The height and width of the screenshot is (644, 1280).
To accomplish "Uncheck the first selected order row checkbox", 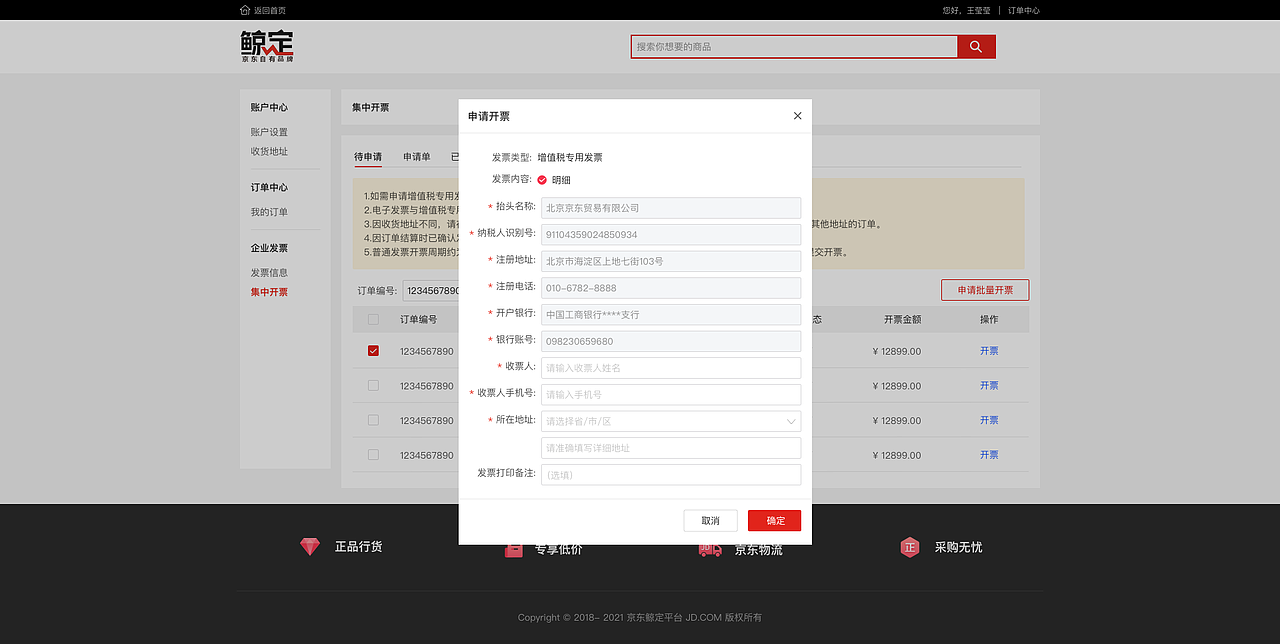I will pos(373,351).
